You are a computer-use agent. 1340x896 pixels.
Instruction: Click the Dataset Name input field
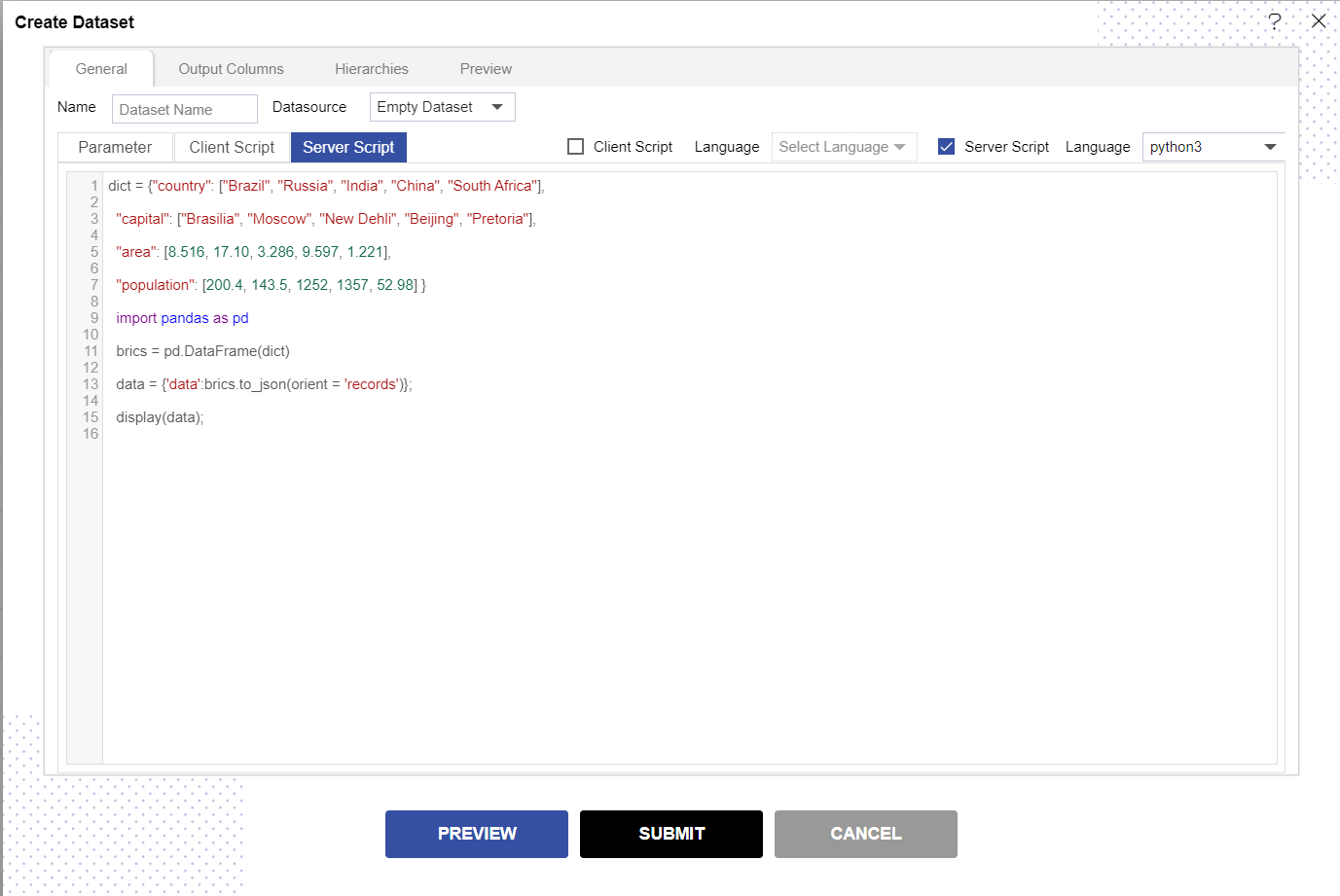[185, 109]
